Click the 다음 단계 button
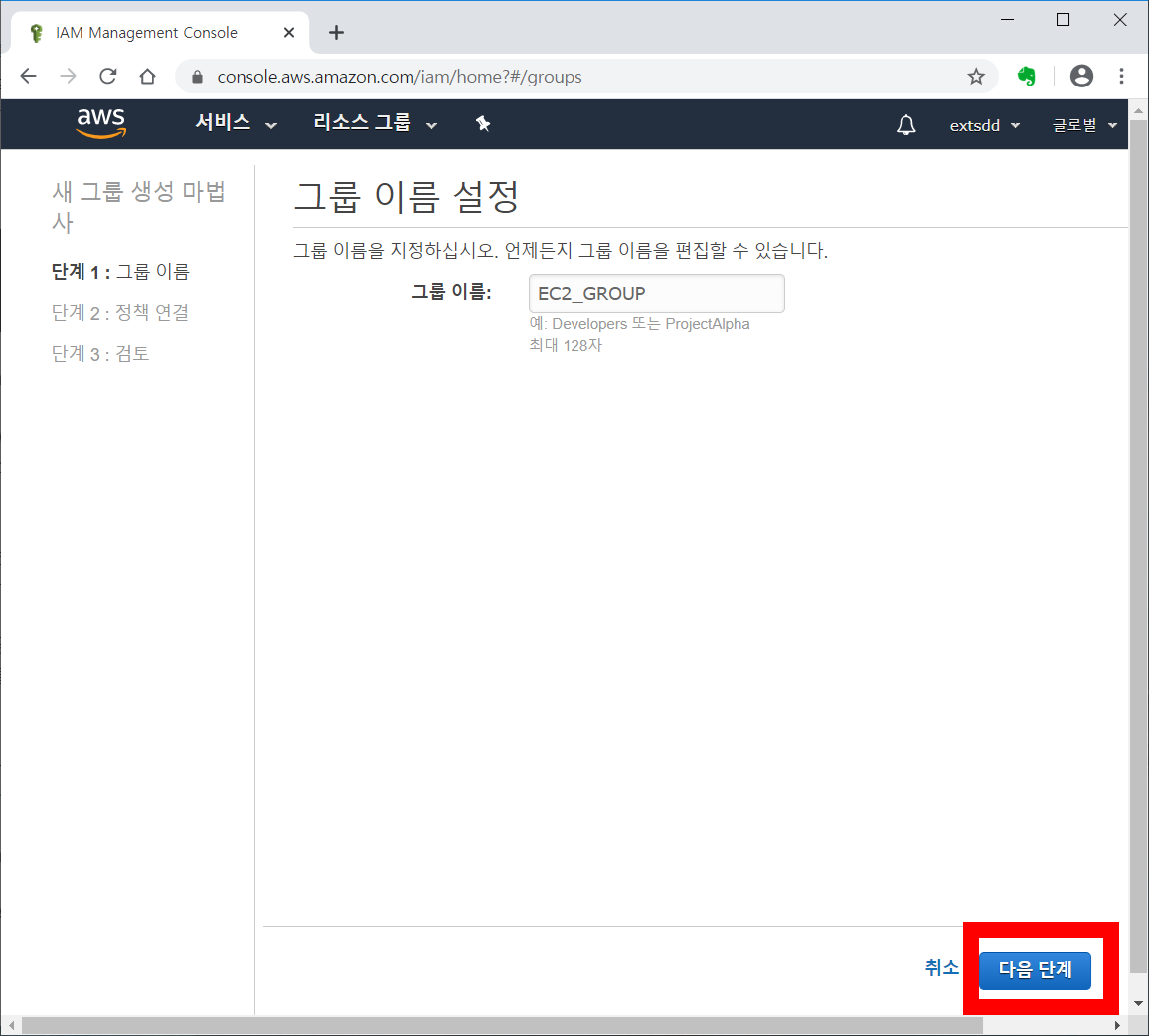The width and height of the screenshot is (1149, 1036). tap(1035, 970)
